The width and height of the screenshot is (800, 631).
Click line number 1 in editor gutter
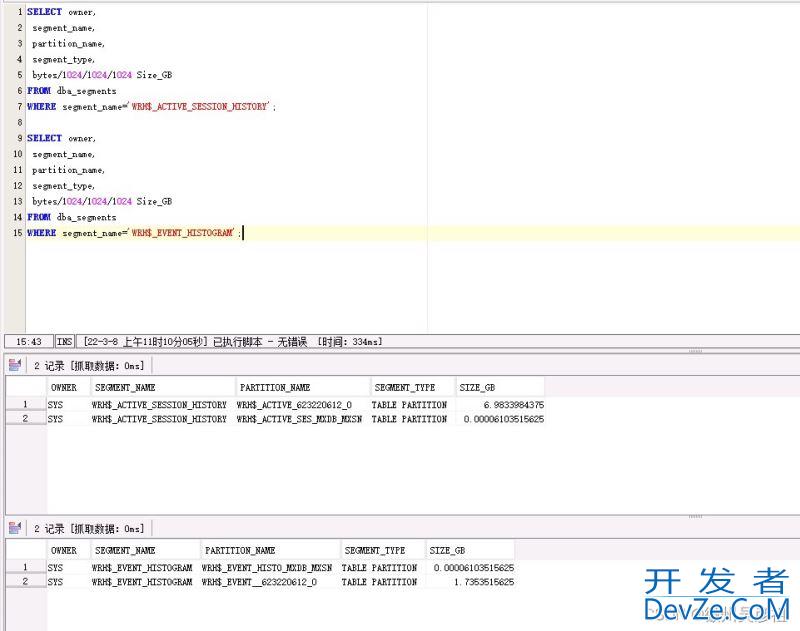click(19, 12)
